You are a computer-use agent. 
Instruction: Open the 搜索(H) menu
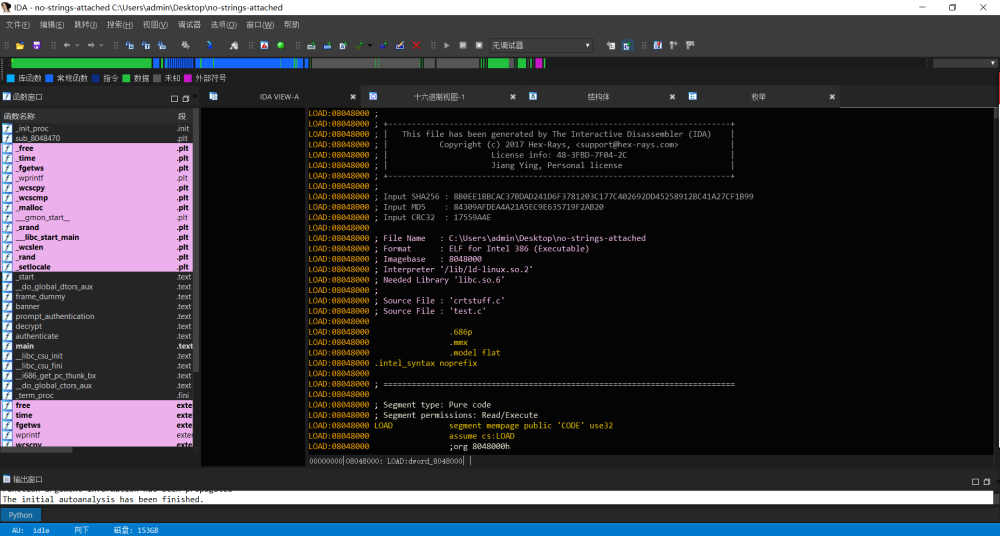pos(119,25)
